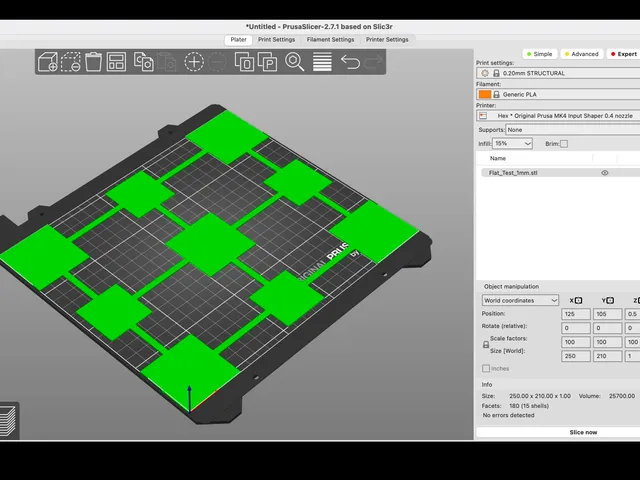Click the X axis reset icon

[x=579, y=300]
